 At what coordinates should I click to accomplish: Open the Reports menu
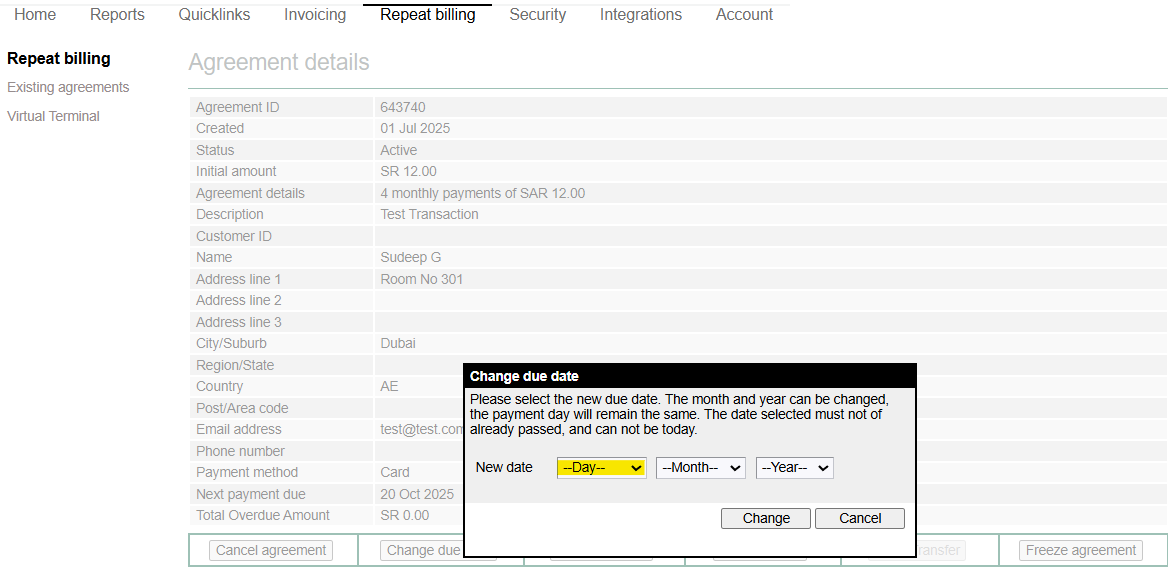[x=117, y=14]
